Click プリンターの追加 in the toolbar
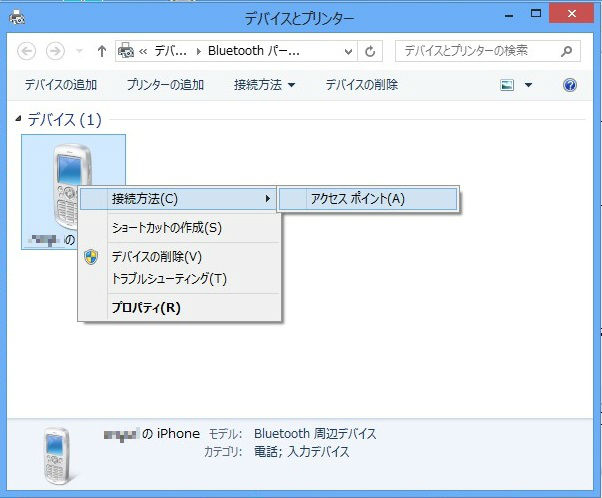 click(x=165, y=85)
